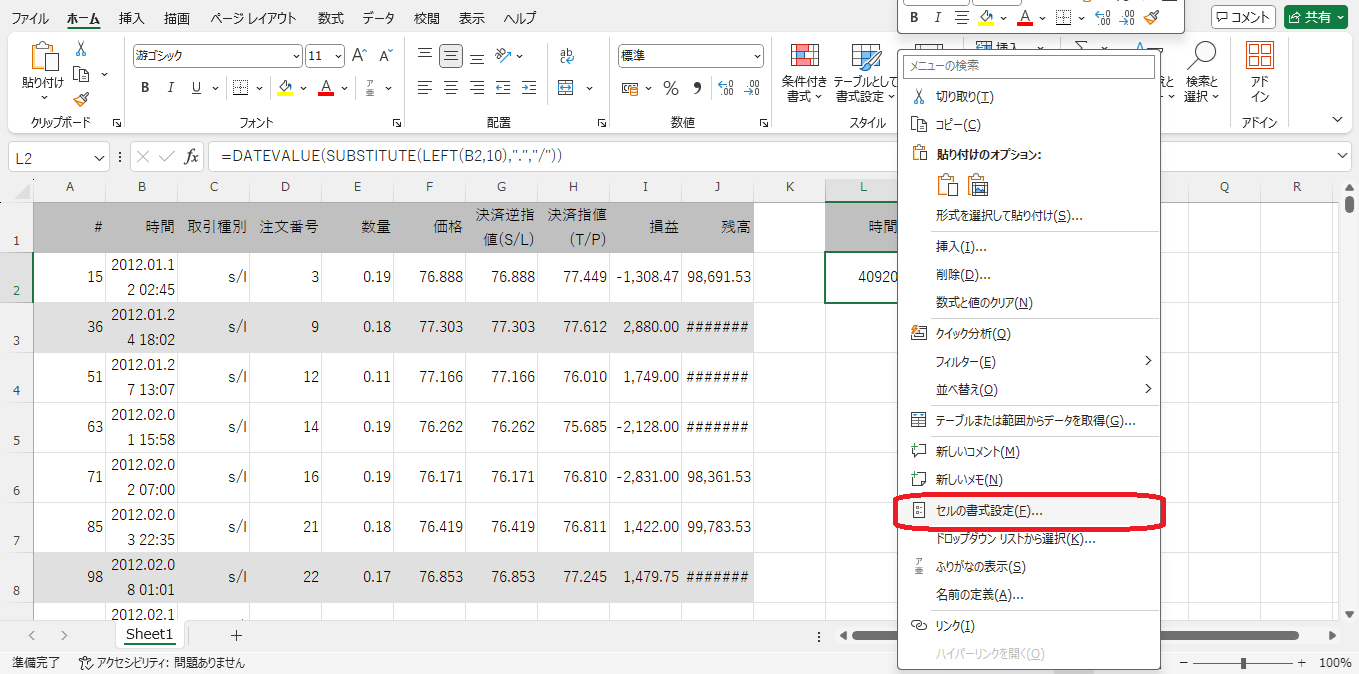Click the format painter in the mini toolbar
The image size is (1359, 674).
pyautogui.click(x=1151, y=17)
